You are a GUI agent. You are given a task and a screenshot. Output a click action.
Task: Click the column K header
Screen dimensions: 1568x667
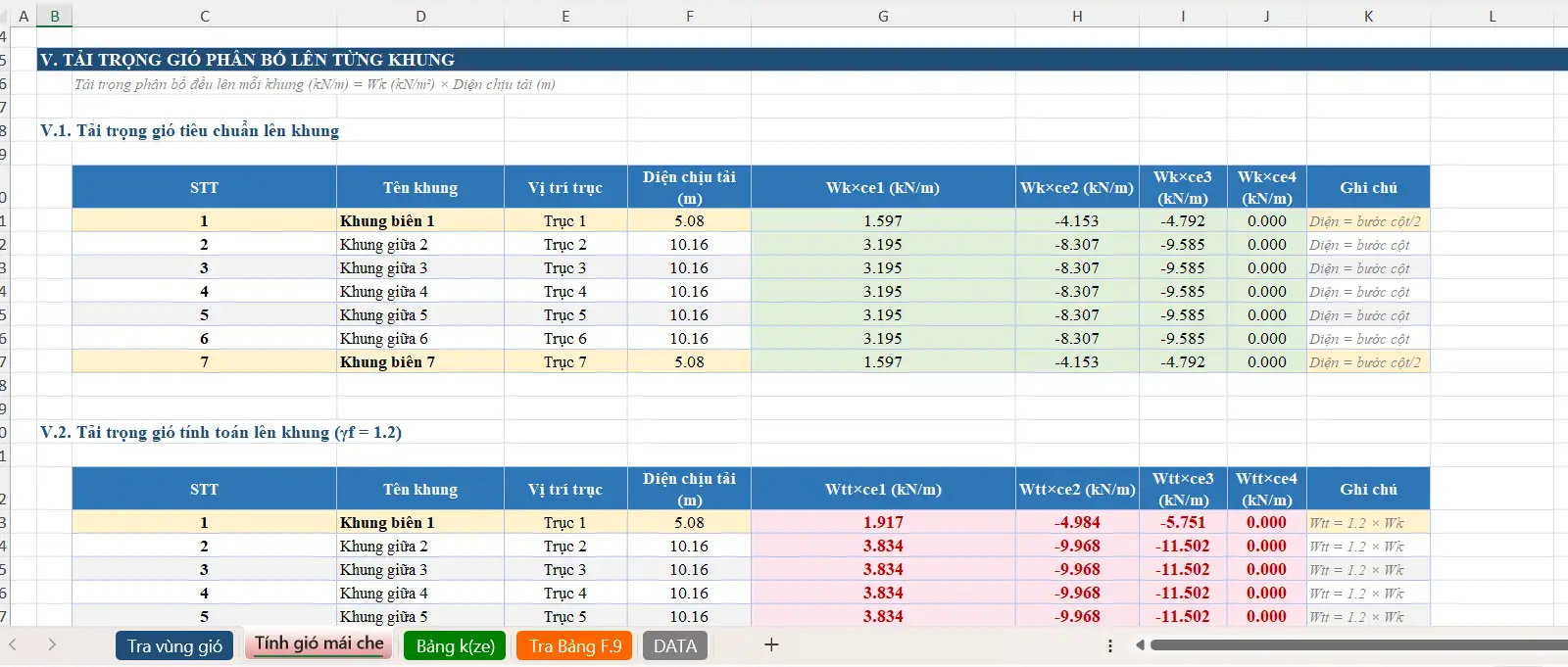coord(1368,16)
